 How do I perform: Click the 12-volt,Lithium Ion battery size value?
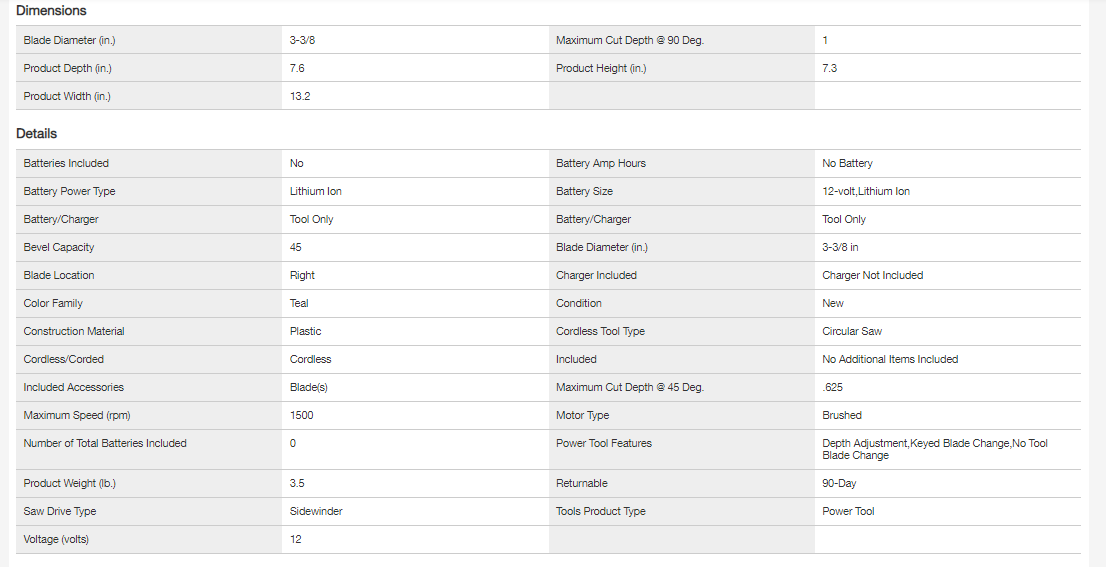(866, 191)
